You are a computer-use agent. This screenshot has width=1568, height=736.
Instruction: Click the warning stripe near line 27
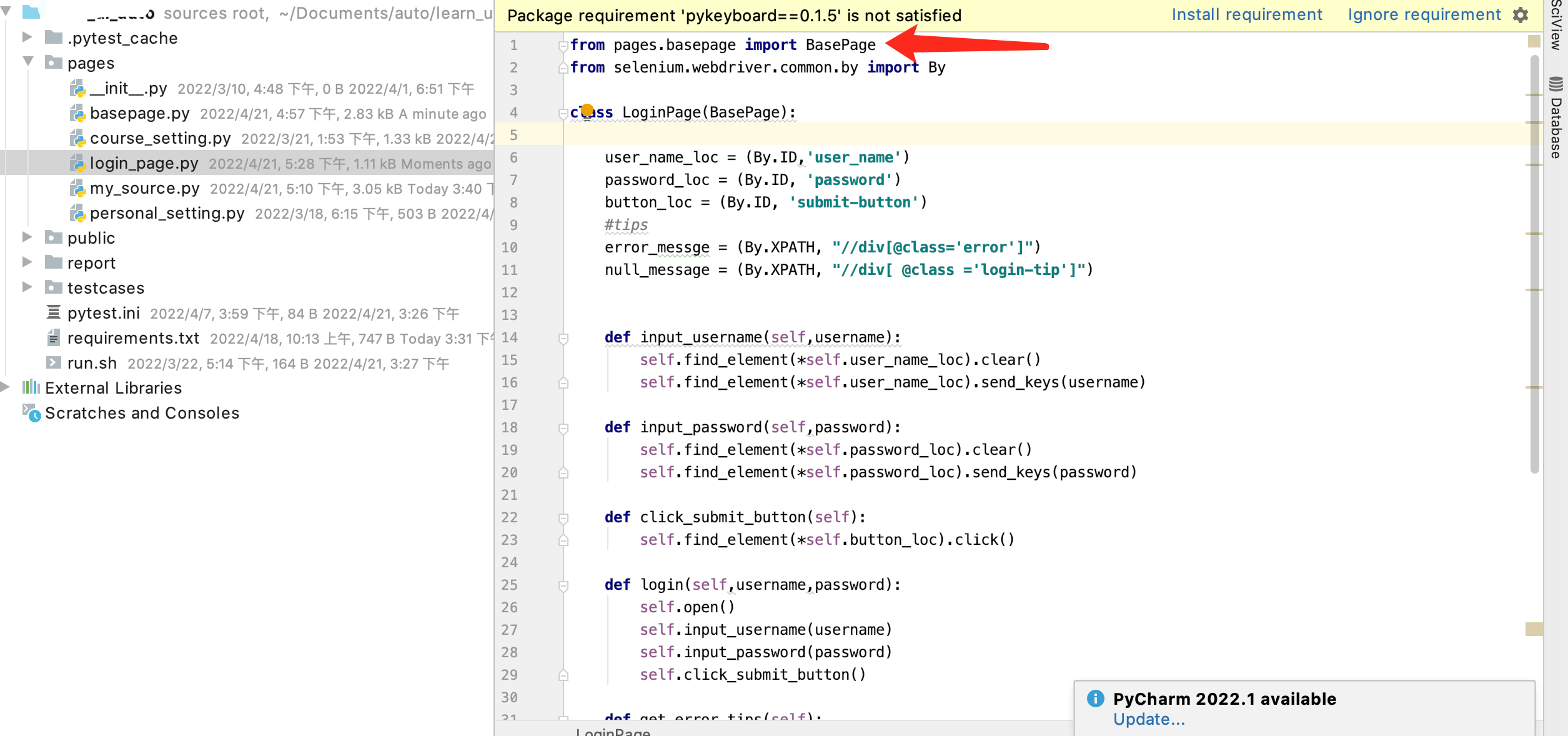(x=1534, y=629)
